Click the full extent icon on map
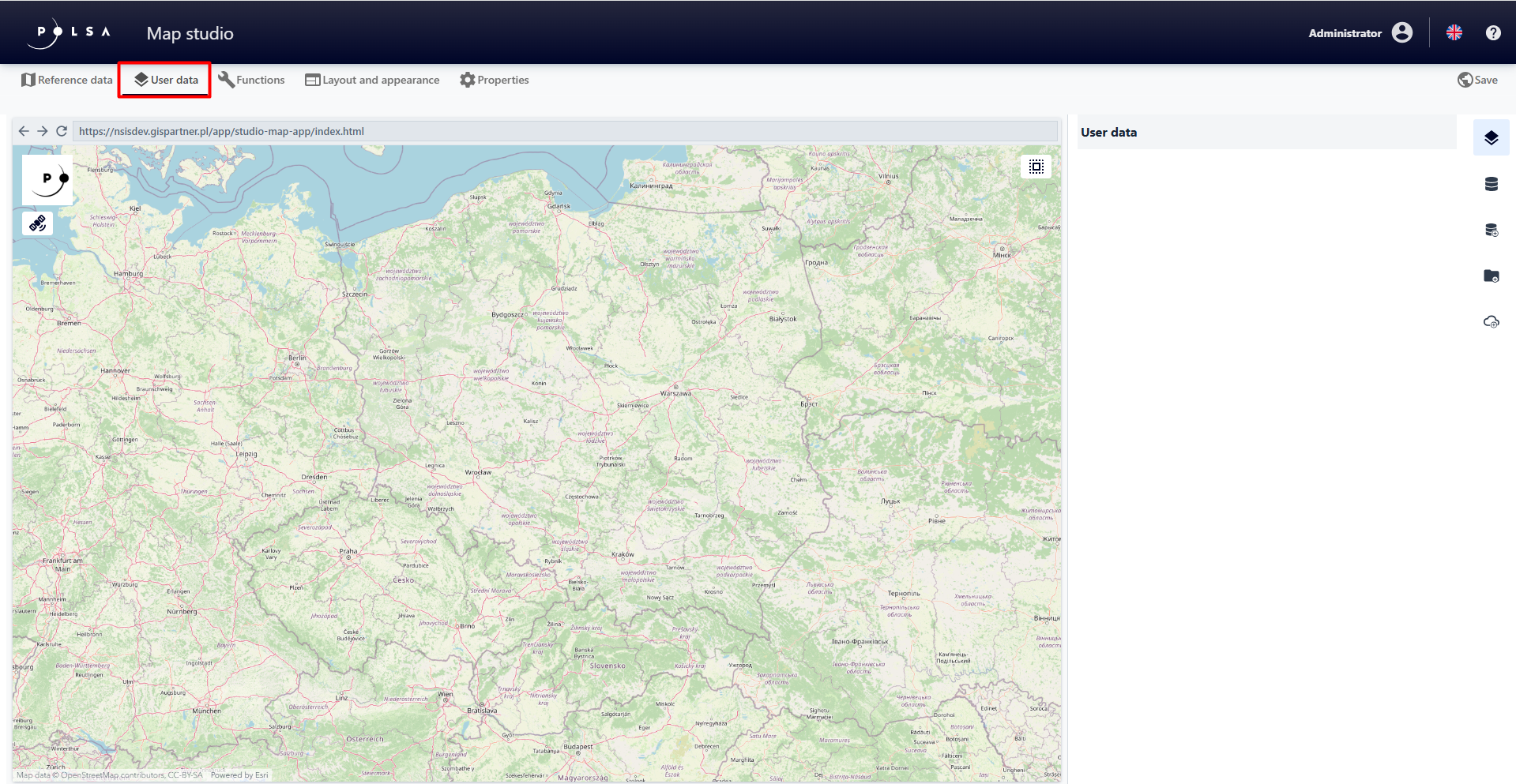 pyautogui.click(x=1036, y=167)
